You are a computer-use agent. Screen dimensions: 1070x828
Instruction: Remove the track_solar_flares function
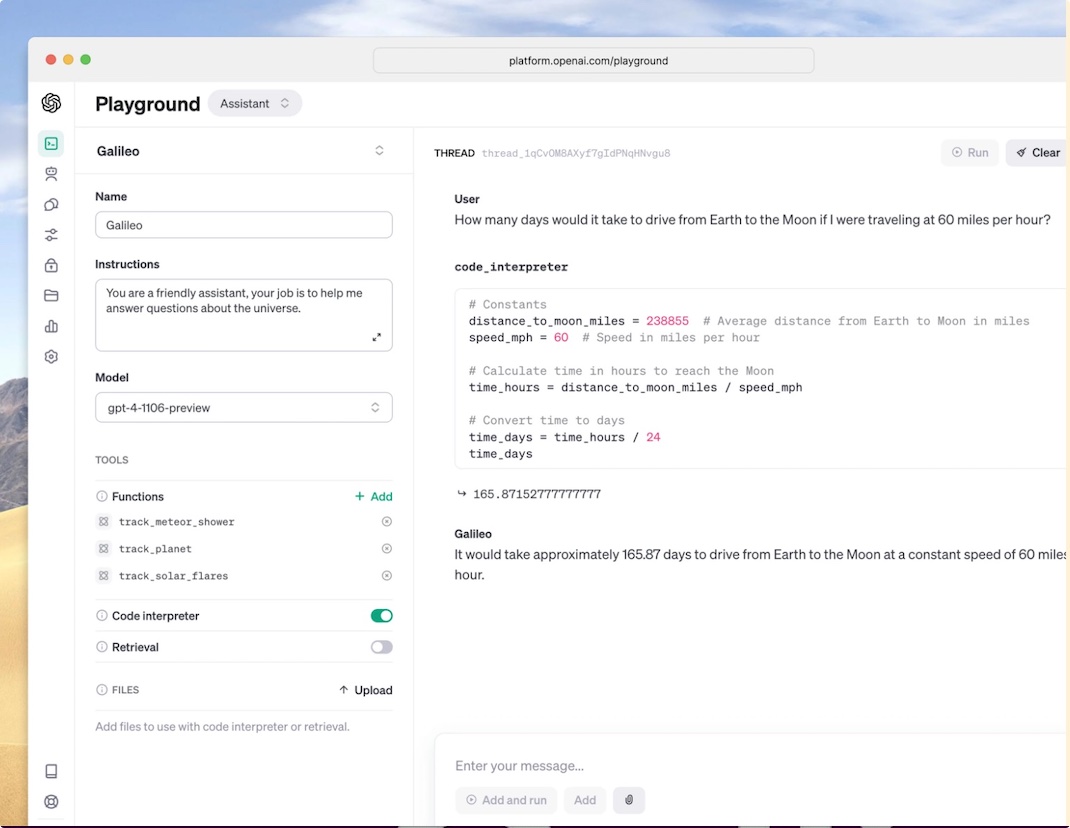tap(386, 575)
